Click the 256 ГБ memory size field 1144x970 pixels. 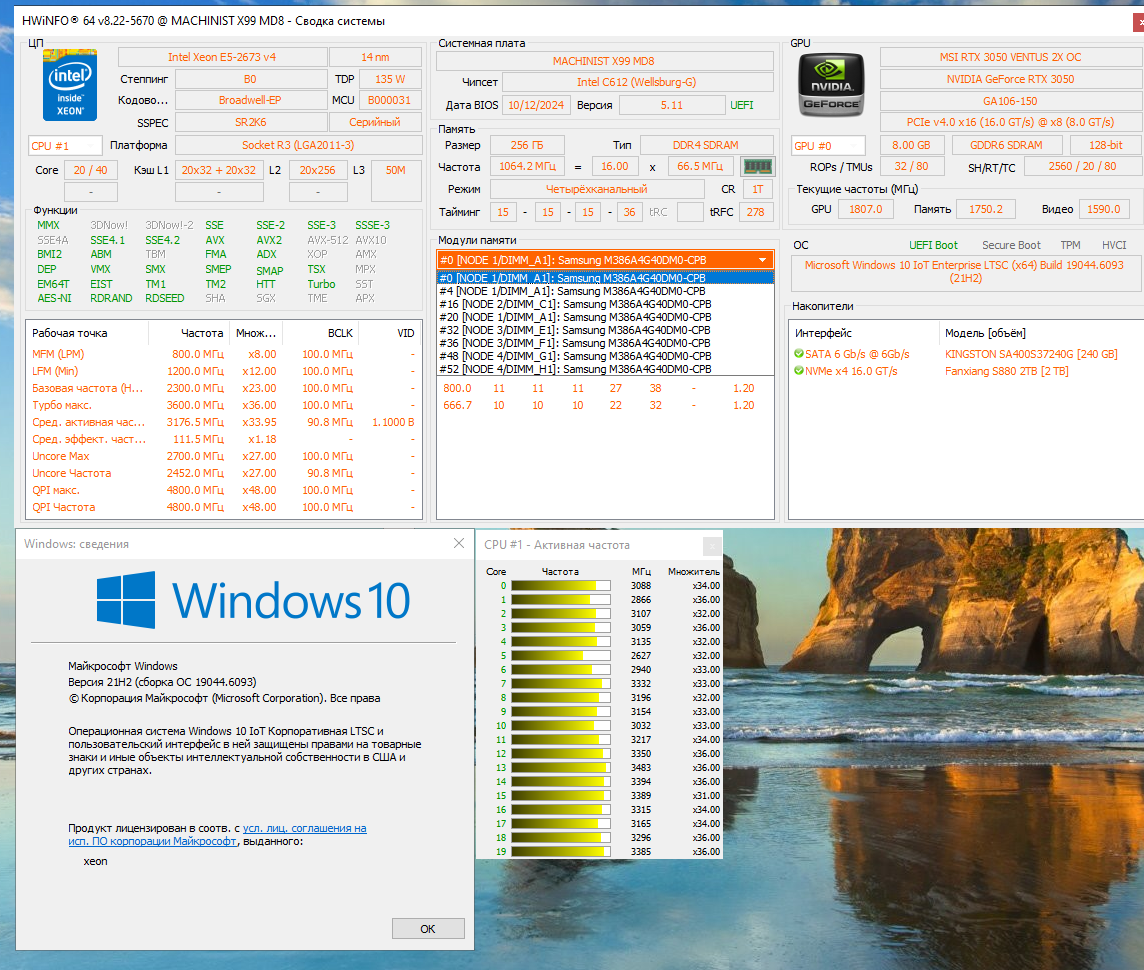pyautogui.click(x=527, y=145)
